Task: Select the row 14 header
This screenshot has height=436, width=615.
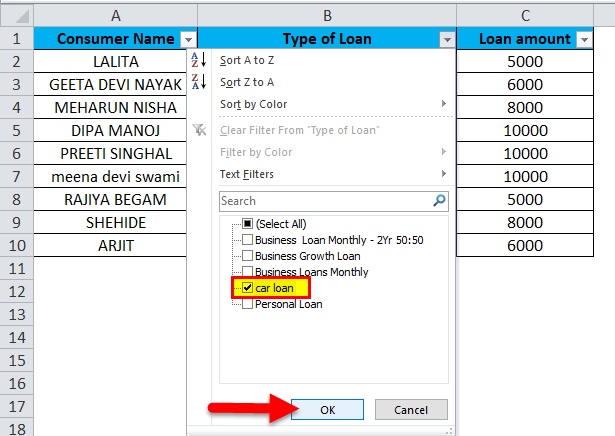Action: pyautogui.click(x=16, y=338)
